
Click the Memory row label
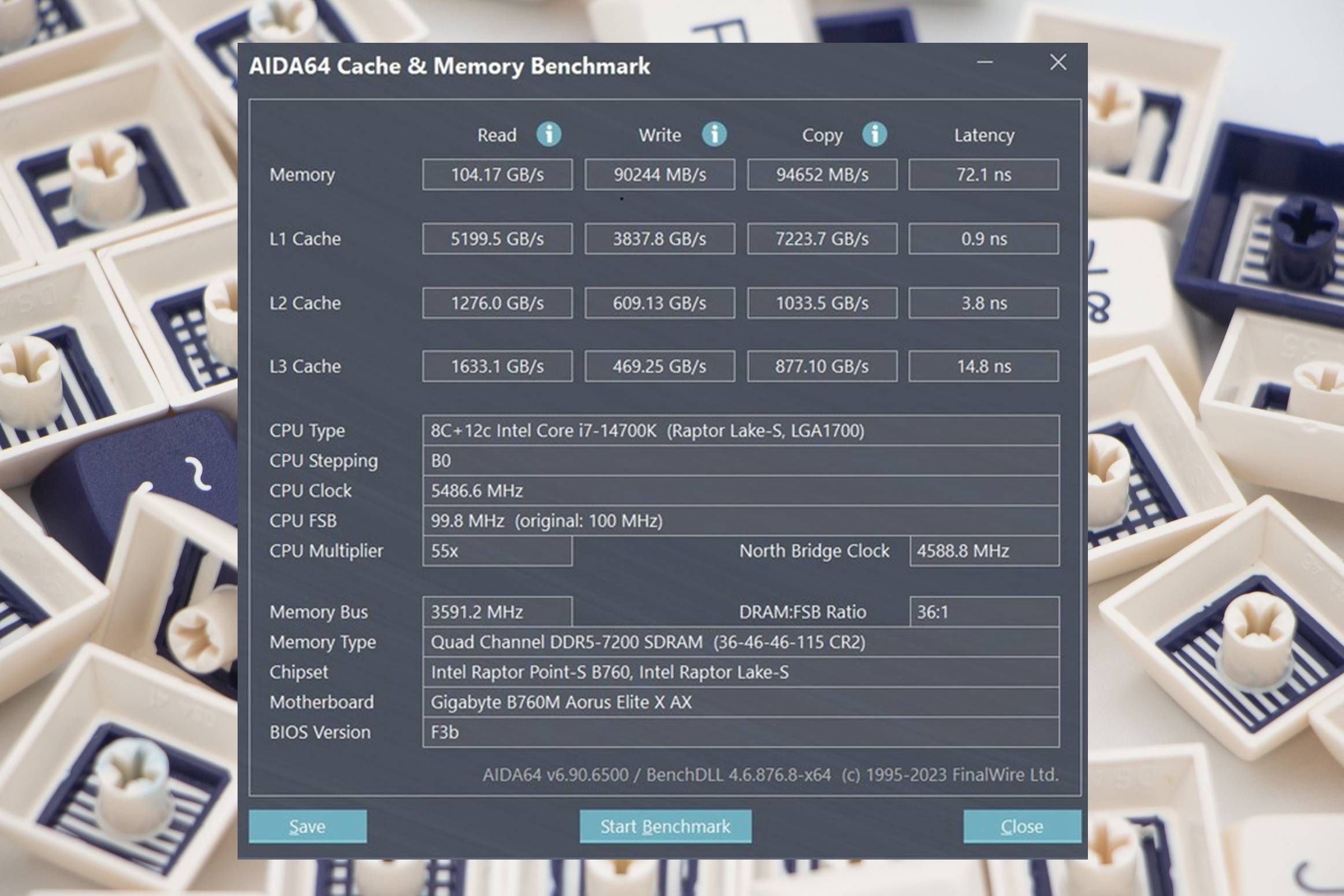(302, 175)
